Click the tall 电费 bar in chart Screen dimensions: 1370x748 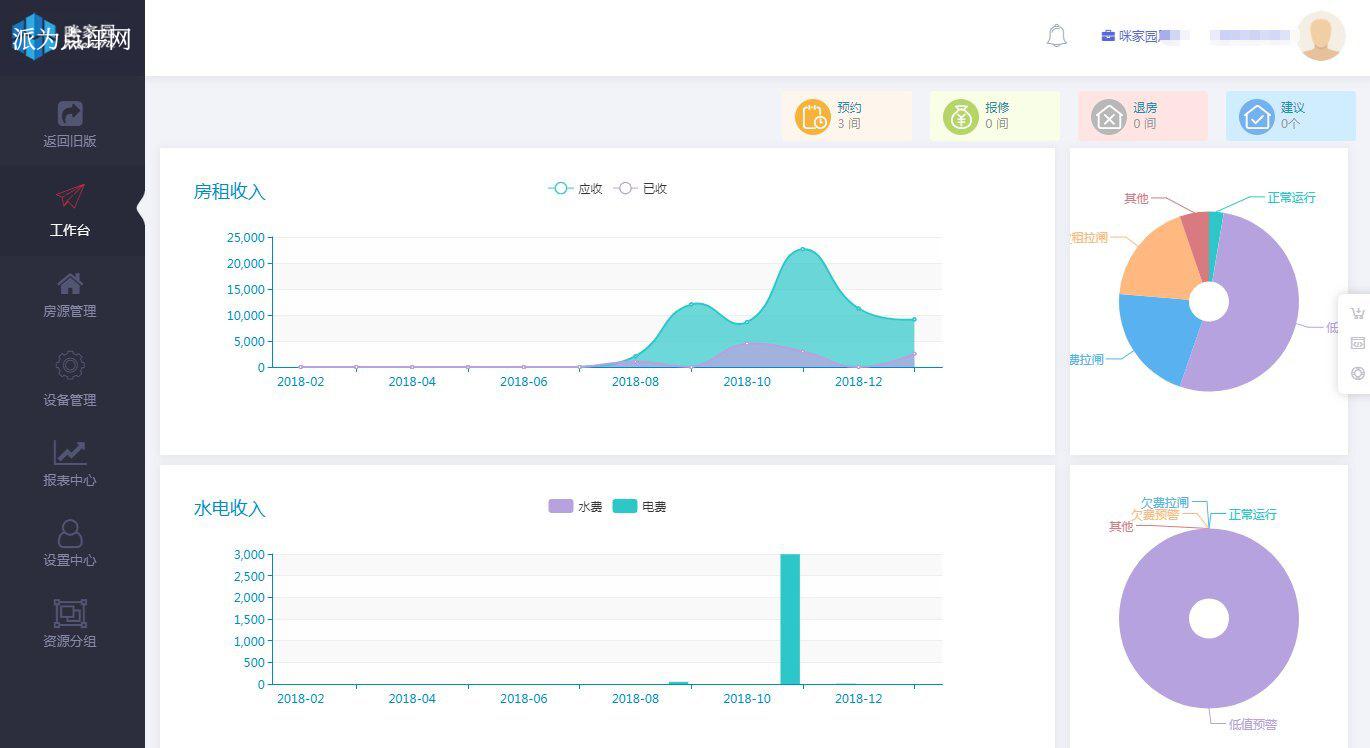tap(790, 619)
